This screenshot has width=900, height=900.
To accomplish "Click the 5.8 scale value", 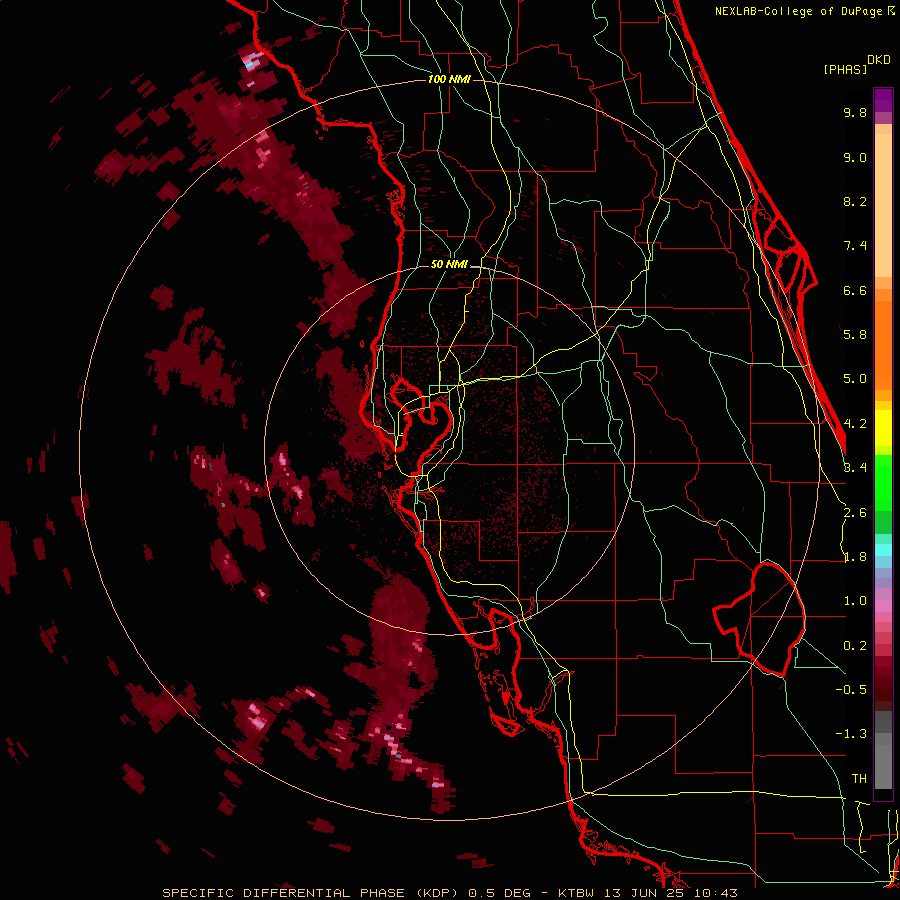I will (855, 335).
